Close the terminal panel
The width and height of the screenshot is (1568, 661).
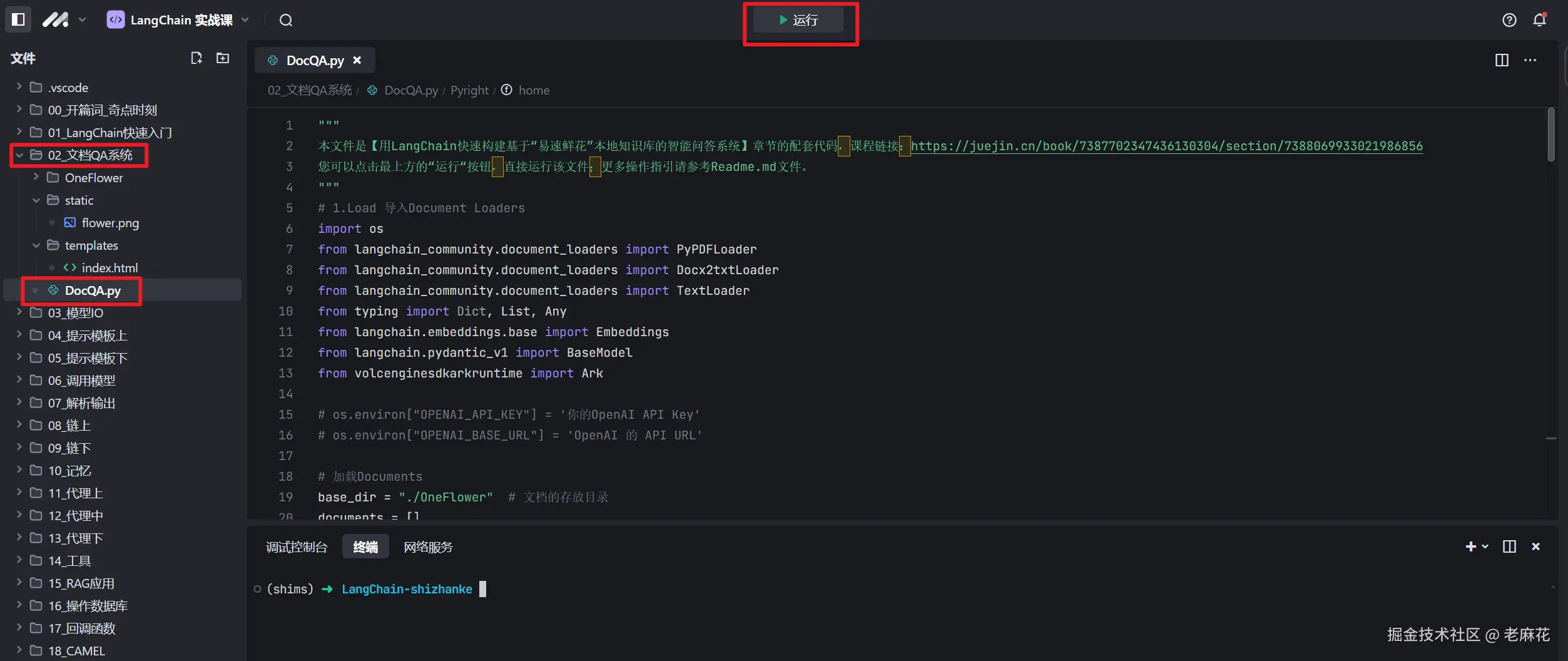1535,546
